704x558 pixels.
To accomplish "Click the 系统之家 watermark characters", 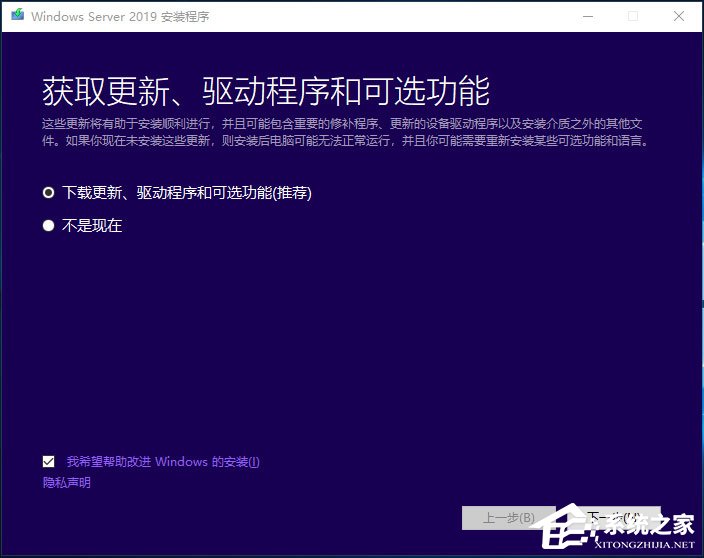I will pyautogui.click(x=652, y=525).
